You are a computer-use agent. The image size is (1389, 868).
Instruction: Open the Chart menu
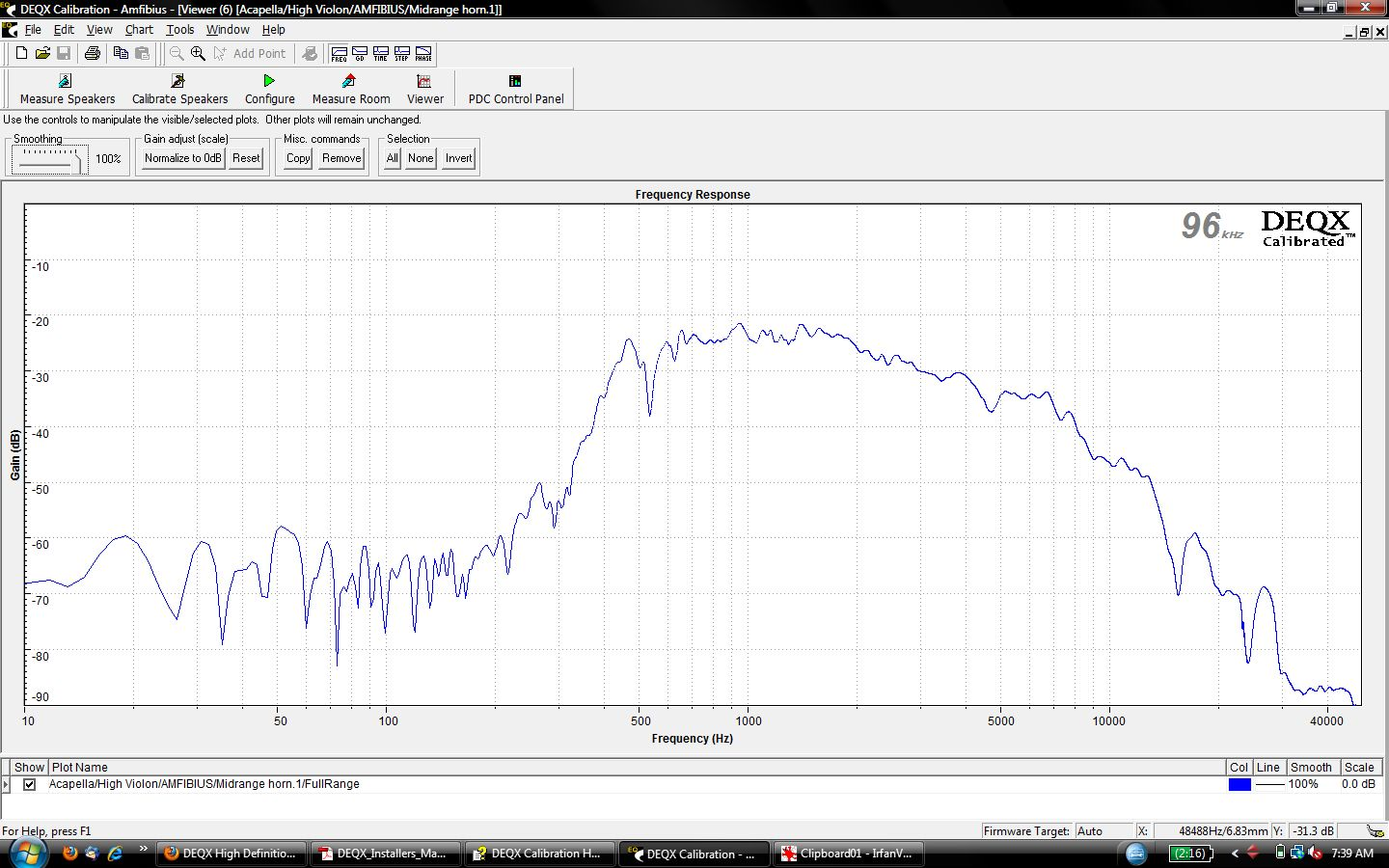pyautogui.click(x=139, y=30)
